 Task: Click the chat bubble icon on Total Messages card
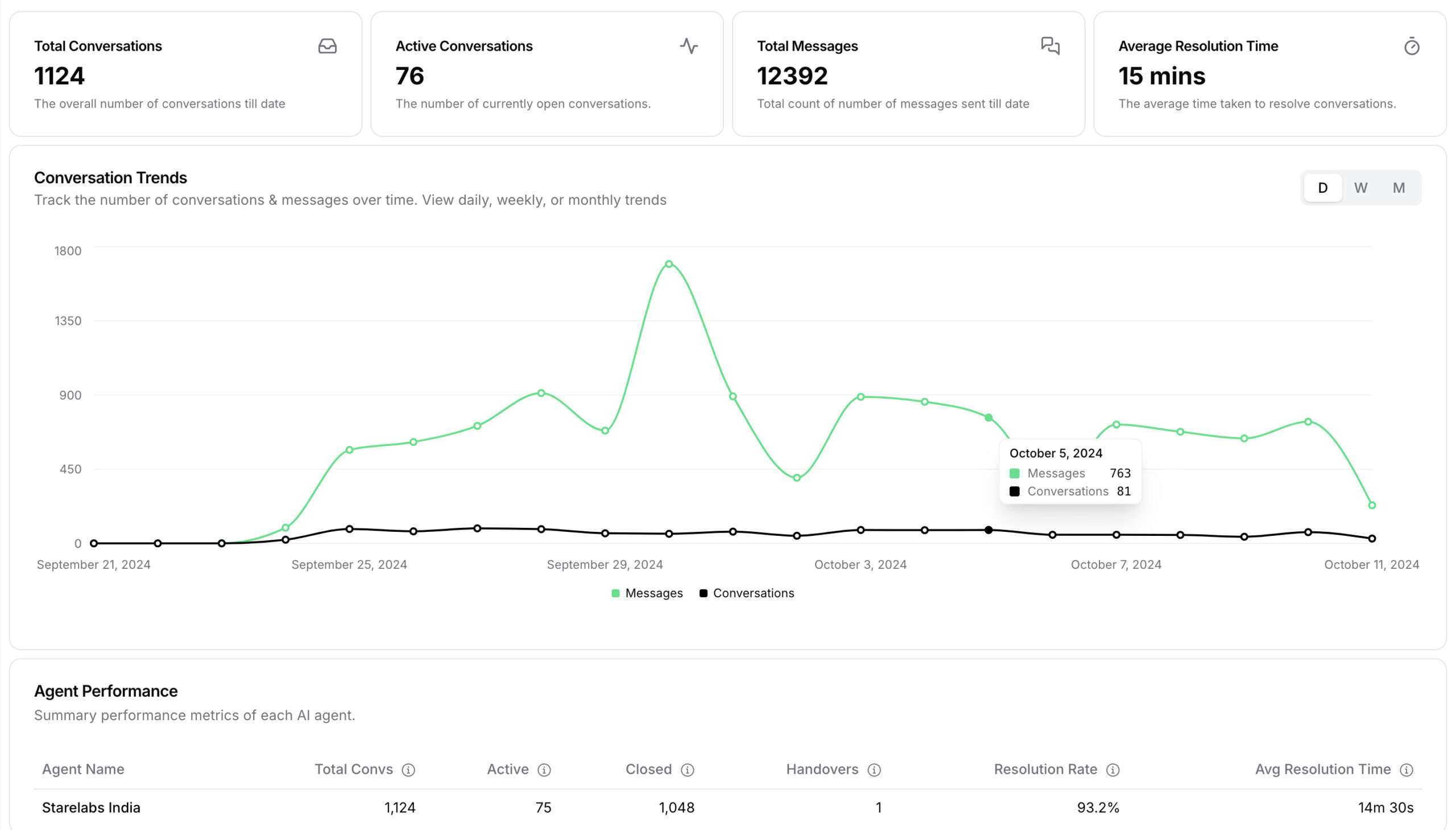pyautogui.click(x=1049, y=47)
